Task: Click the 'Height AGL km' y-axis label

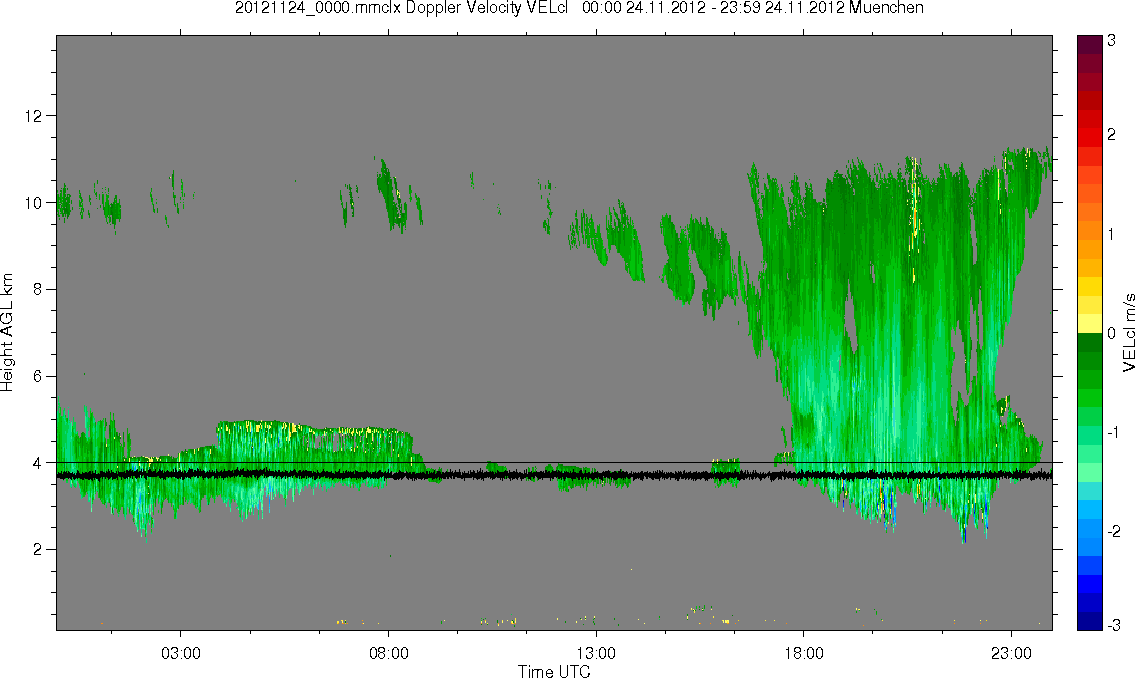Action: point(7,333)
